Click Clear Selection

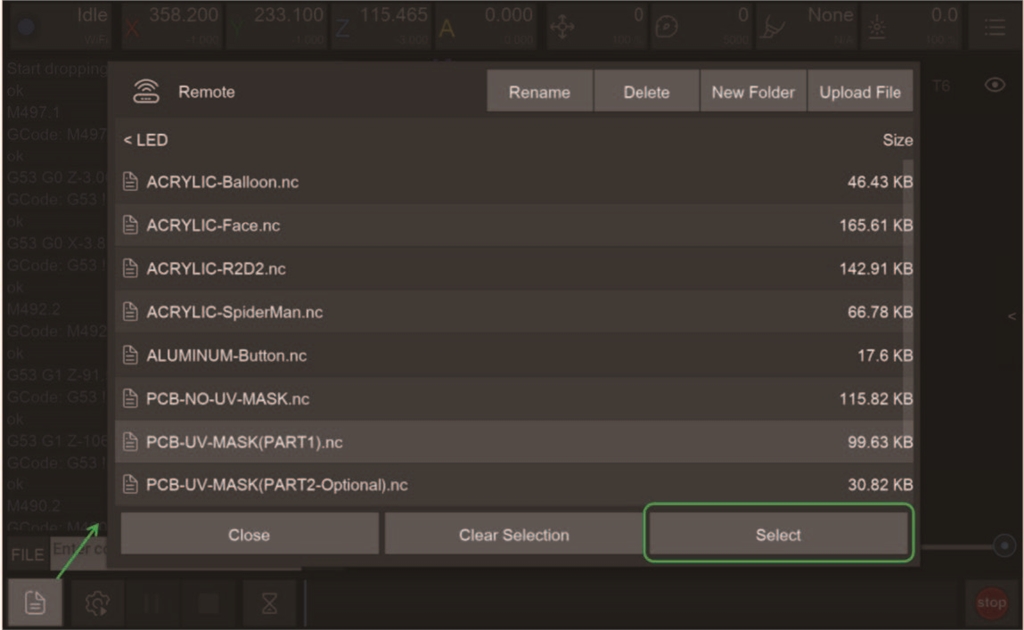(513, 535)
